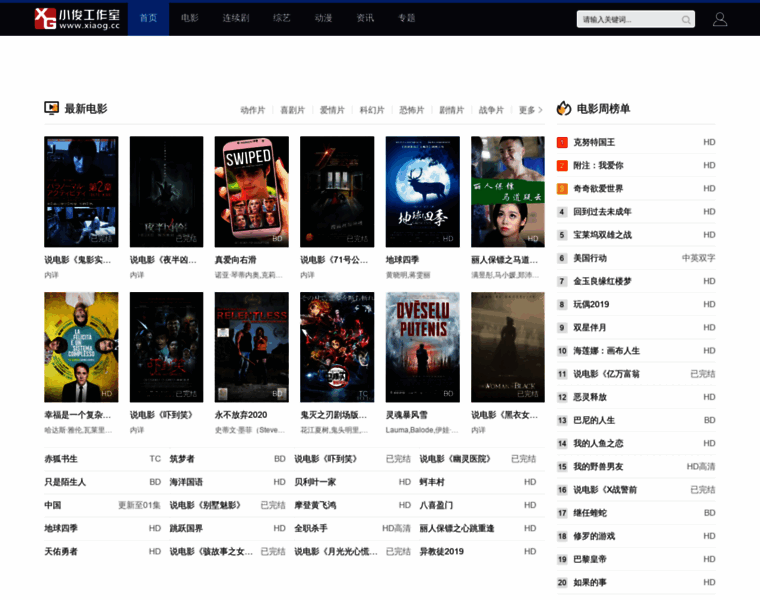The image size is (760, 600).
Task: Open 回到过去未成年 in the weekly ranking
Action: click(602, 212)
